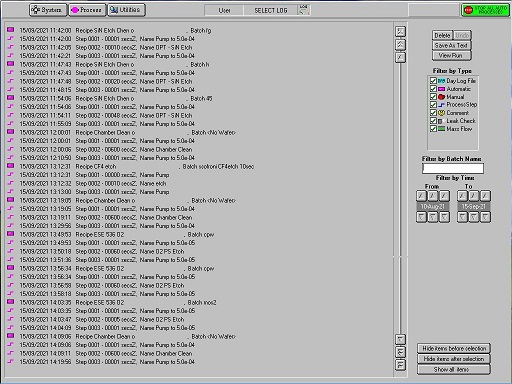Click the log icon next to SELECT LOG
512x384 pixels.
(303, 10)
